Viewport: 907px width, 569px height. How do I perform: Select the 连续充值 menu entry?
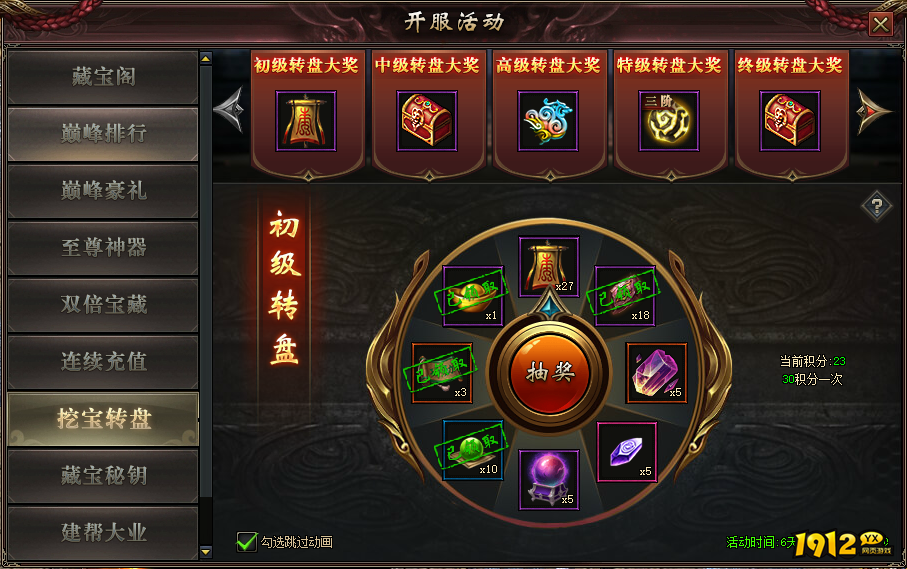click(103, 362)
